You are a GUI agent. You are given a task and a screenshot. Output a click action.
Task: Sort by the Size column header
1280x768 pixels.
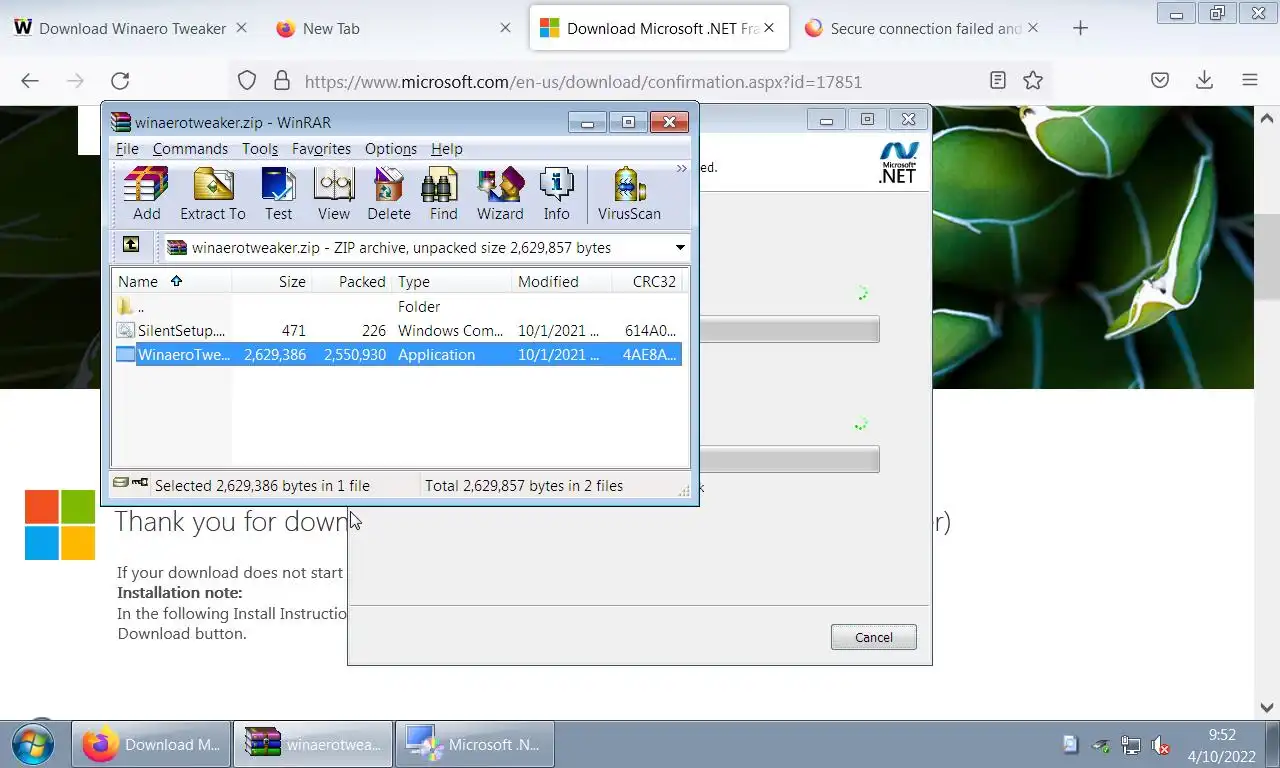(x=272, y=281)
